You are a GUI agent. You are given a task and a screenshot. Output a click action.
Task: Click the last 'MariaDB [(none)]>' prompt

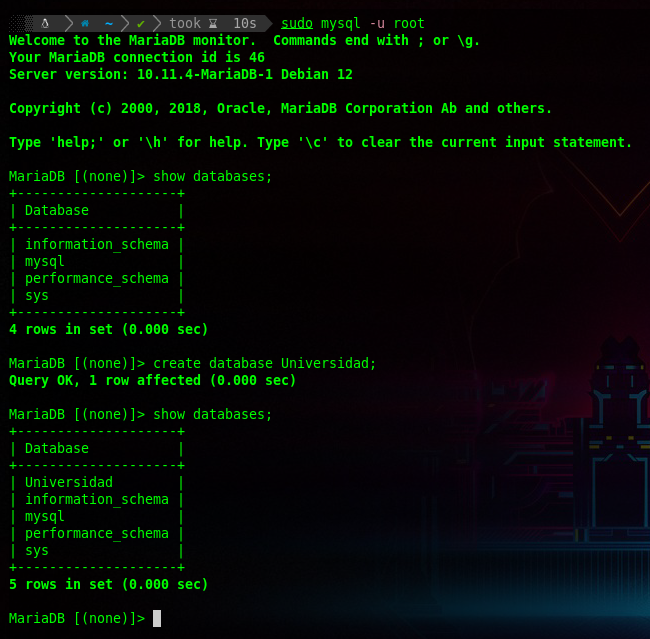(76, 618)
